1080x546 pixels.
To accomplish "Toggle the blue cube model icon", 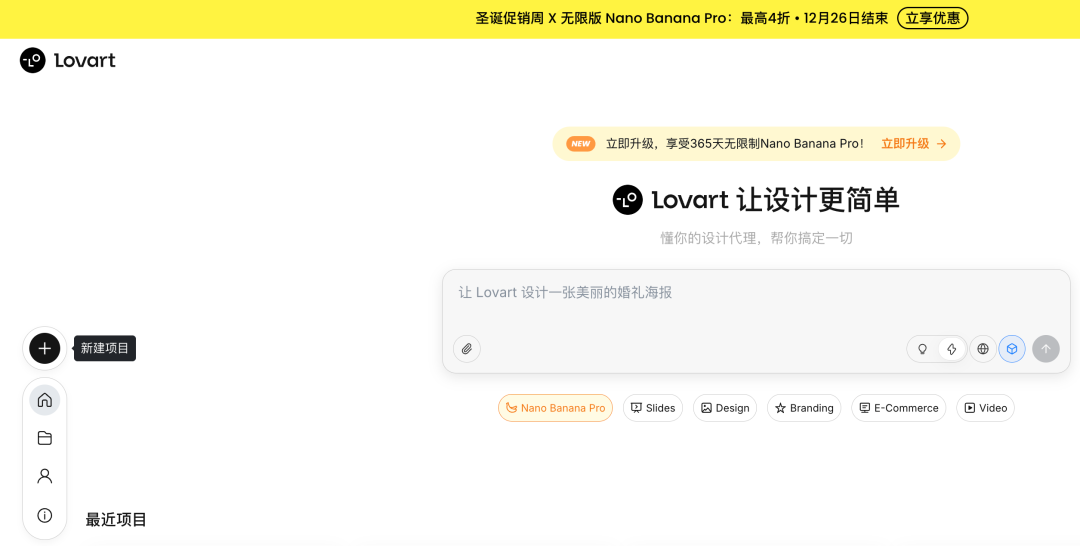I will click(1012, 349).
